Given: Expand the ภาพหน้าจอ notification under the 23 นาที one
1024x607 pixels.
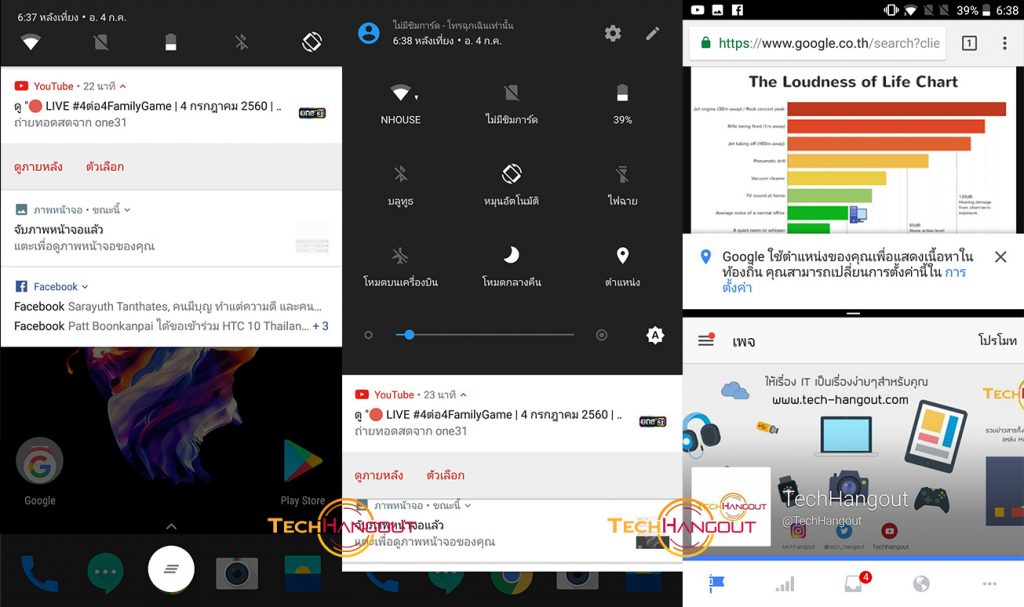Looking at the screenshot, I should (x=468, y=505).
